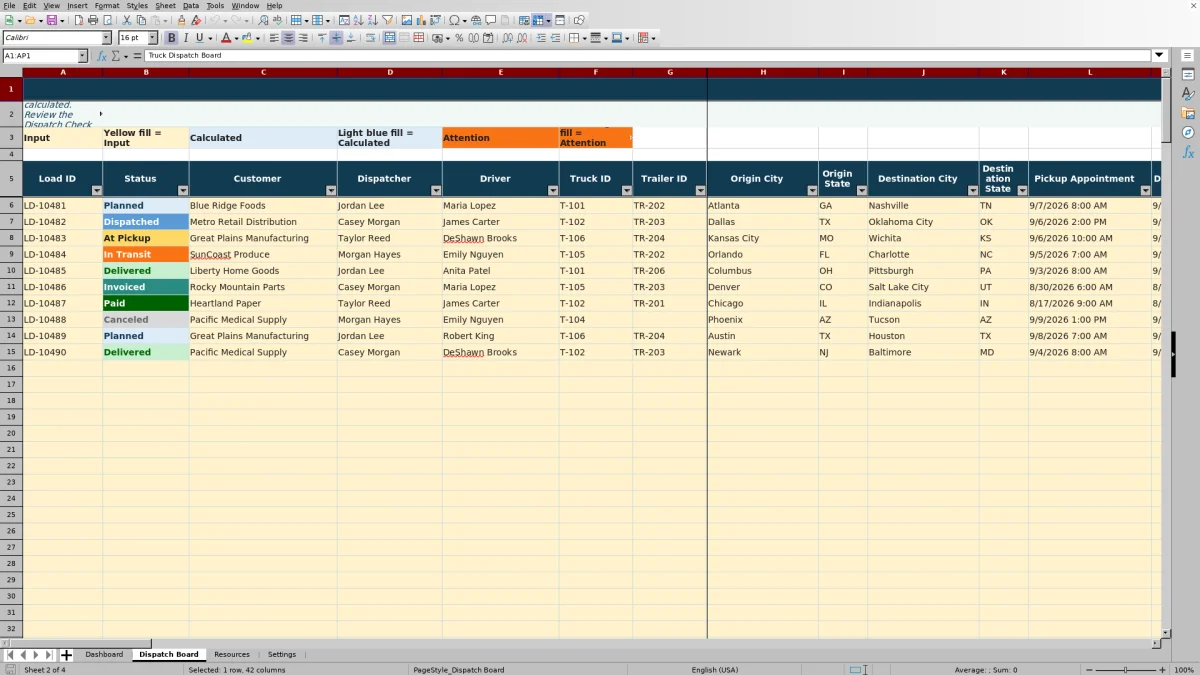Toggle Align Bottom vertical alignment
Viewport: 1200px width, 675px height.
350,38
